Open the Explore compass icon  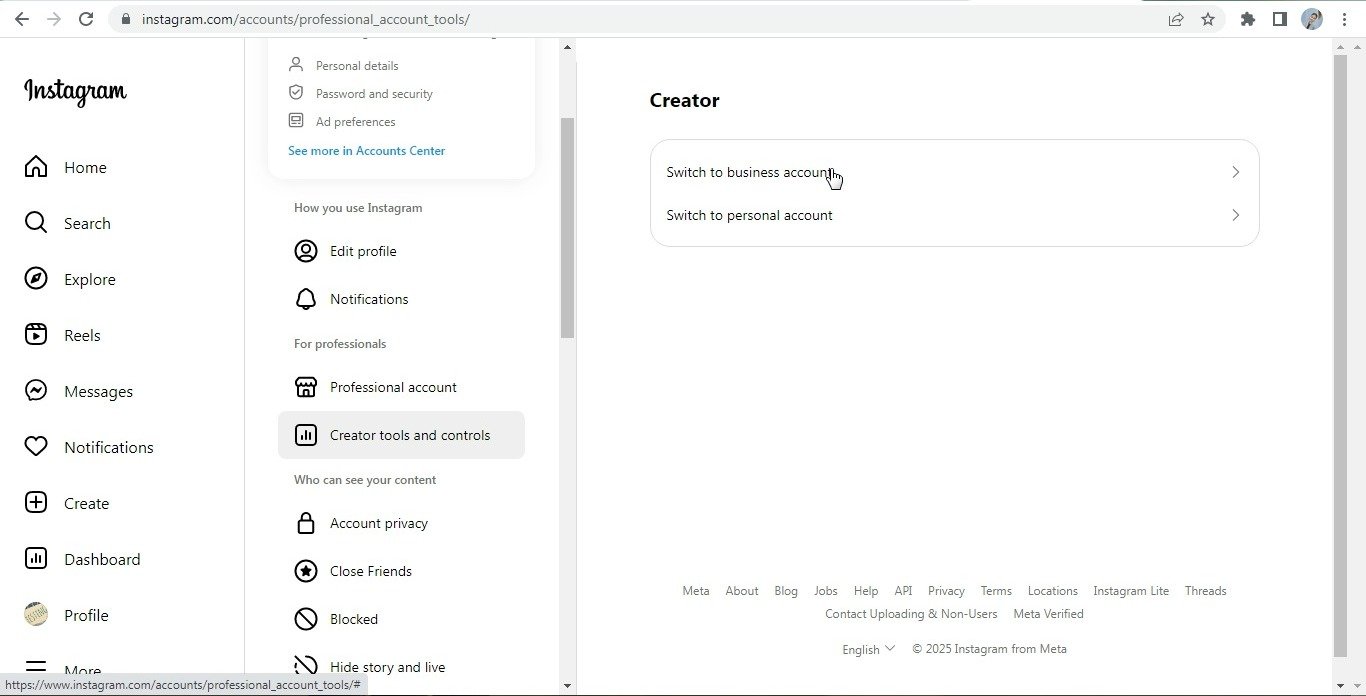tap(36, 278)
